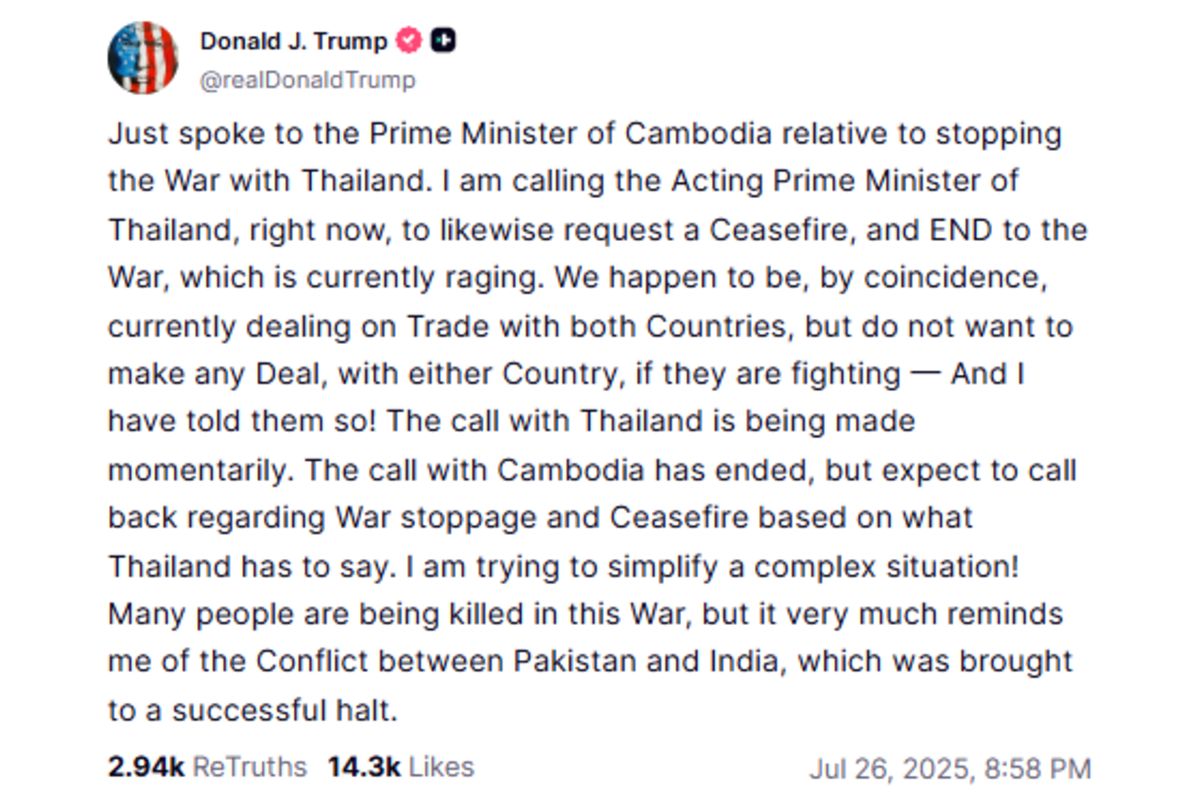Open the Jul 26, 2025, 8:58 PM timestamp
Screen dimensions: 1200x800
click(949, 769)
